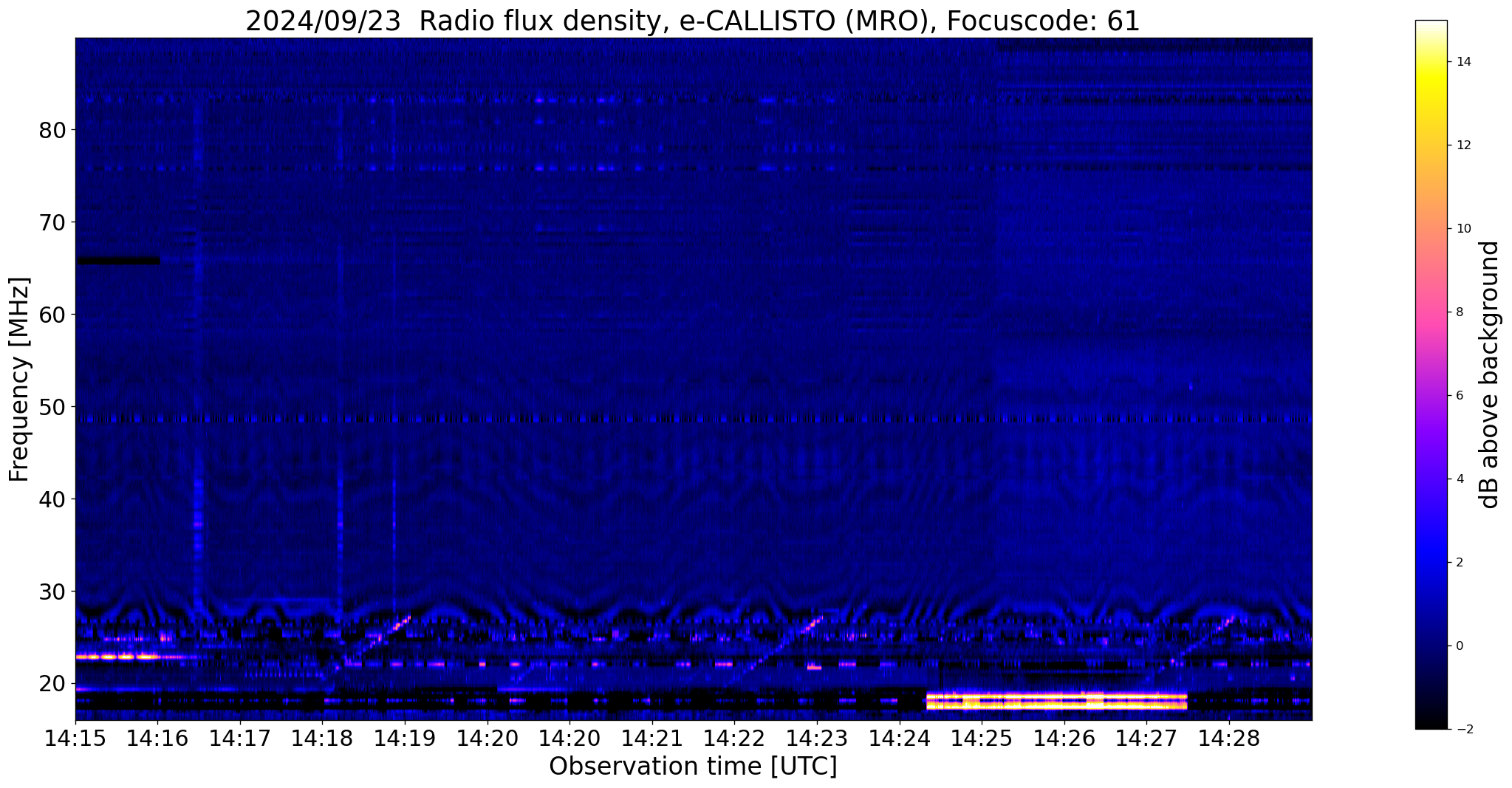1512x788 pixels.
Task: Click the colorbar tick label 12
Action: 1463,145
